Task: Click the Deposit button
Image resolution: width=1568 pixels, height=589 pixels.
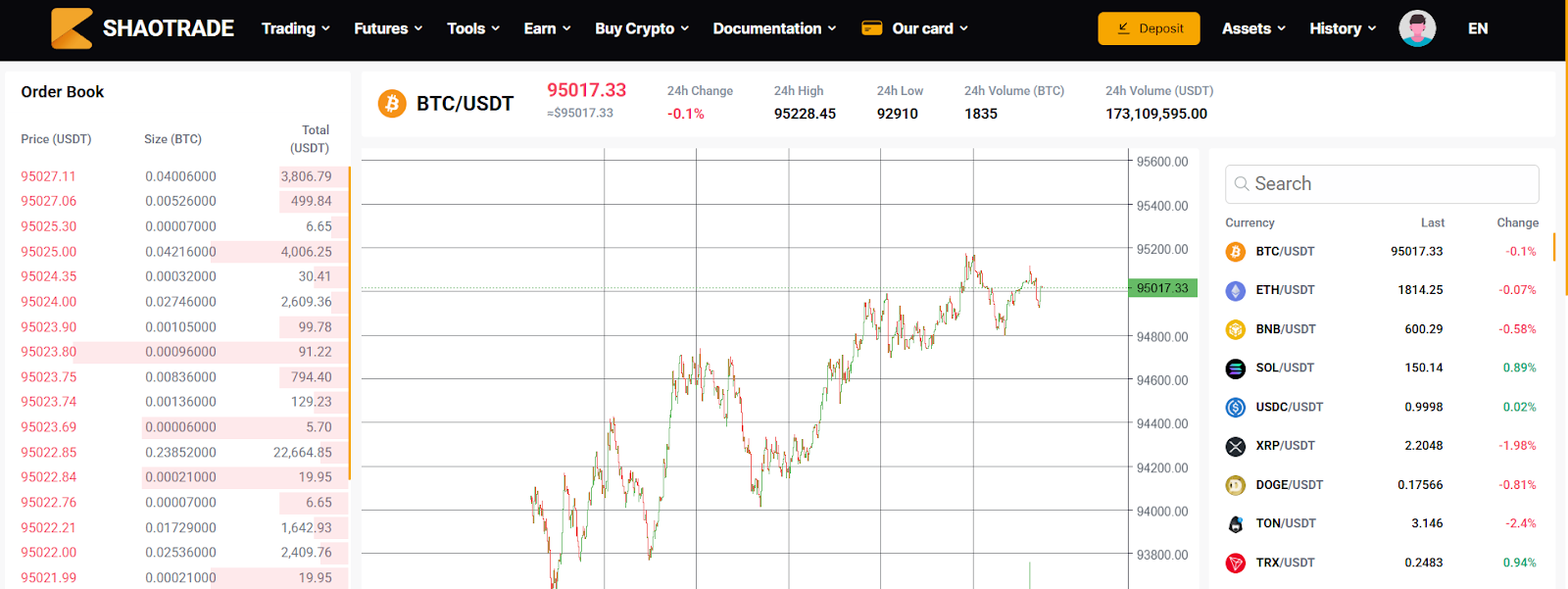Action: 1149,28
